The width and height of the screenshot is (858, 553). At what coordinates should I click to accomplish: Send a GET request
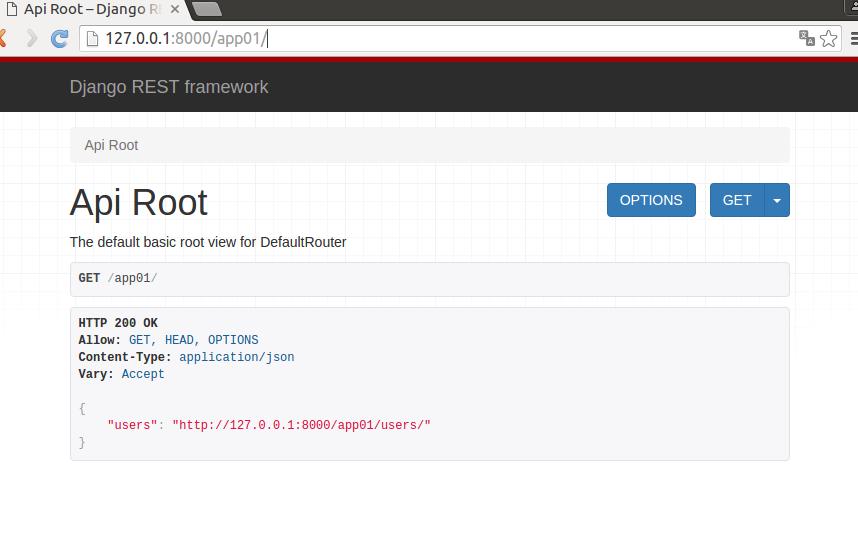tap(737, 200)
